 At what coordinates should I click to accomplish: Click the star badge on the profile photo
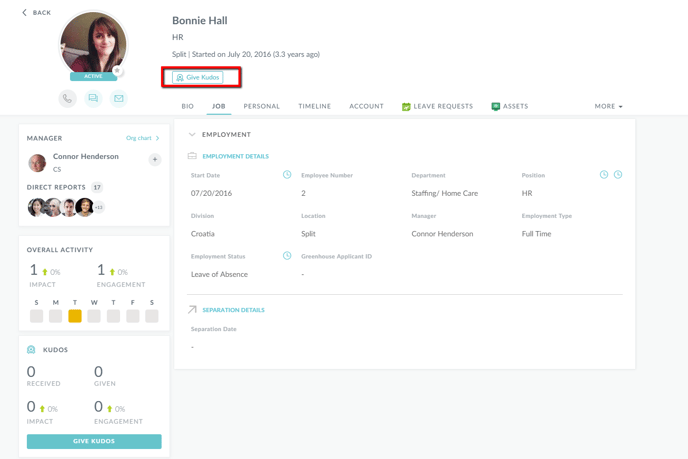[x=117, y=70]
